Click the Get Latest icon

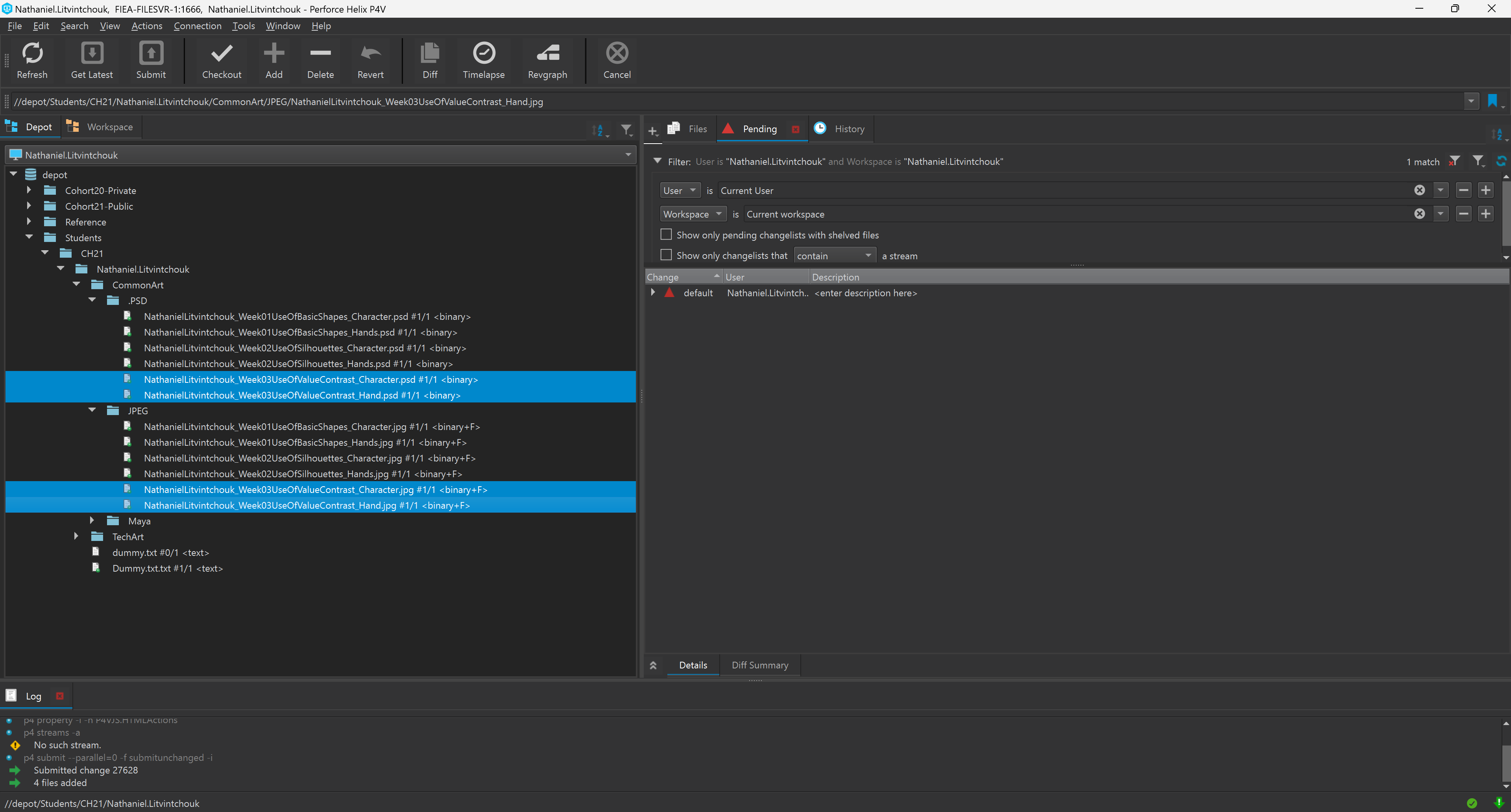tap(92, 54)
